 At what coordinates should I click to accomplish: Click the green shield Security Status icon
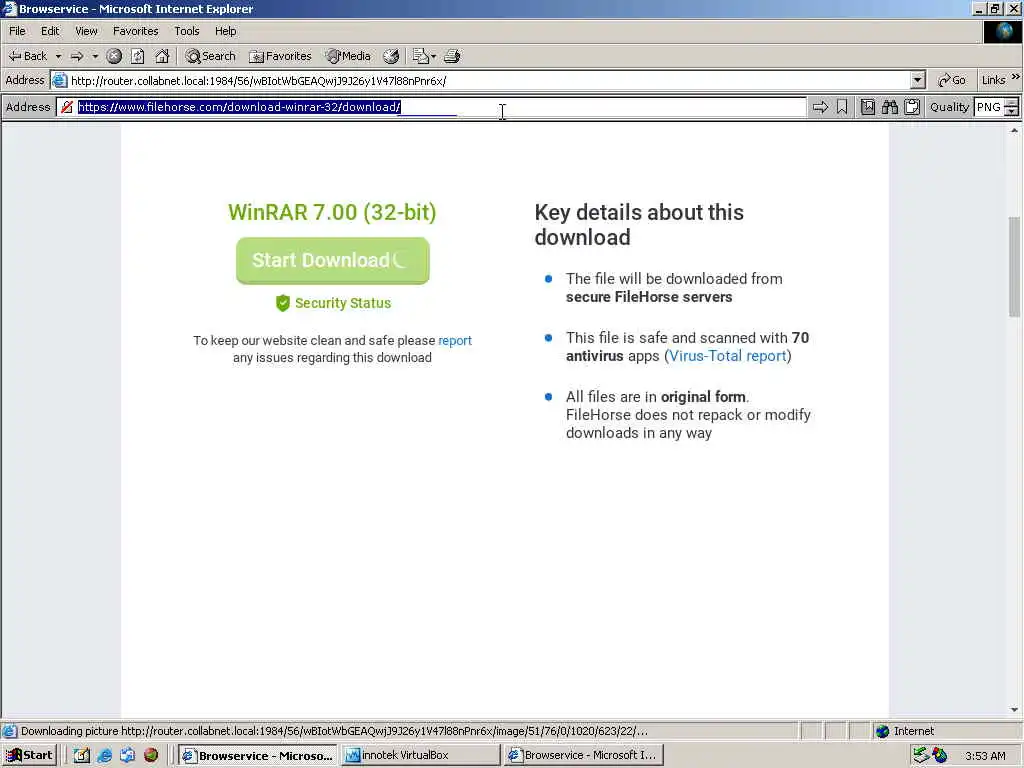(x=282, y=303)
